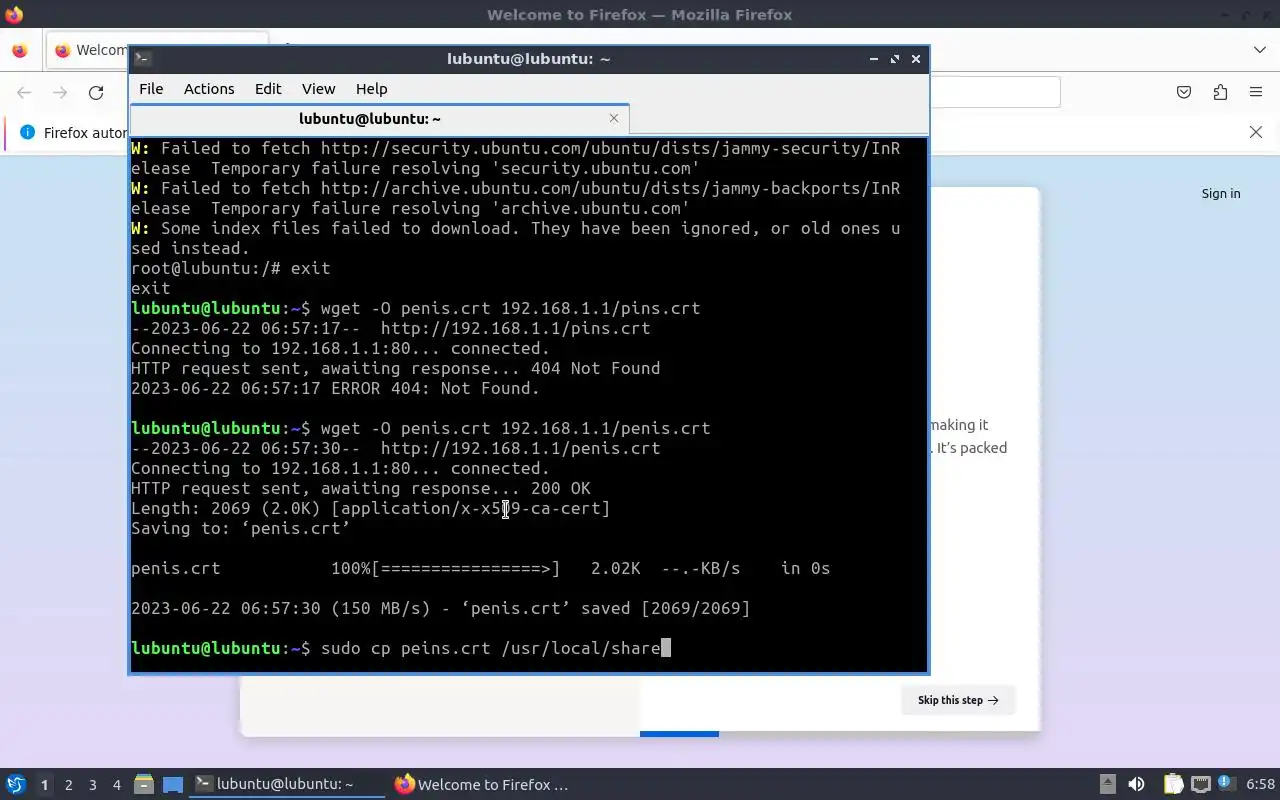1280x800 pixels.
Task: Click the onboarding progress bar in Firefox
Action: 679,734
